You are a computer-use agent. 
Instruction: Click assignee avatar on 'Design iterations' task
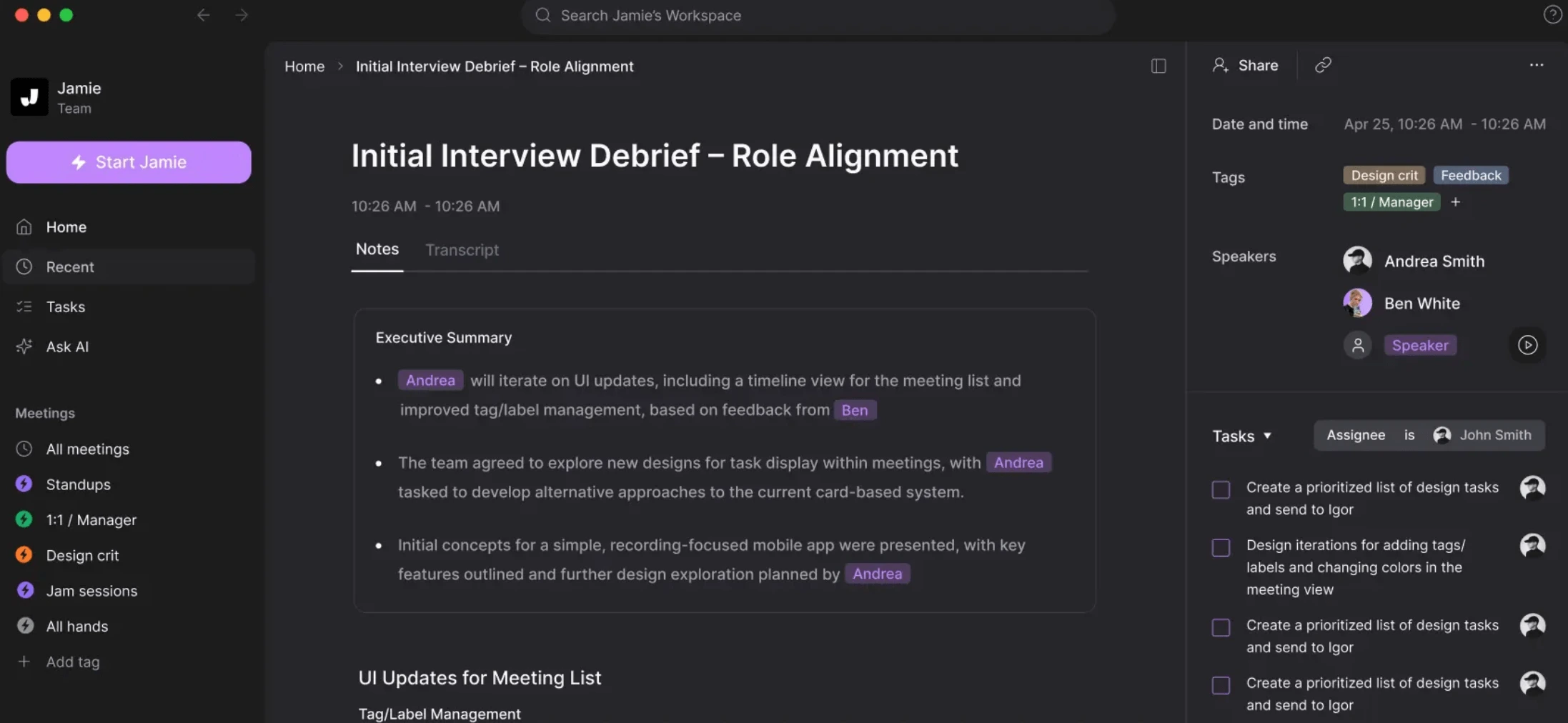1532,546
